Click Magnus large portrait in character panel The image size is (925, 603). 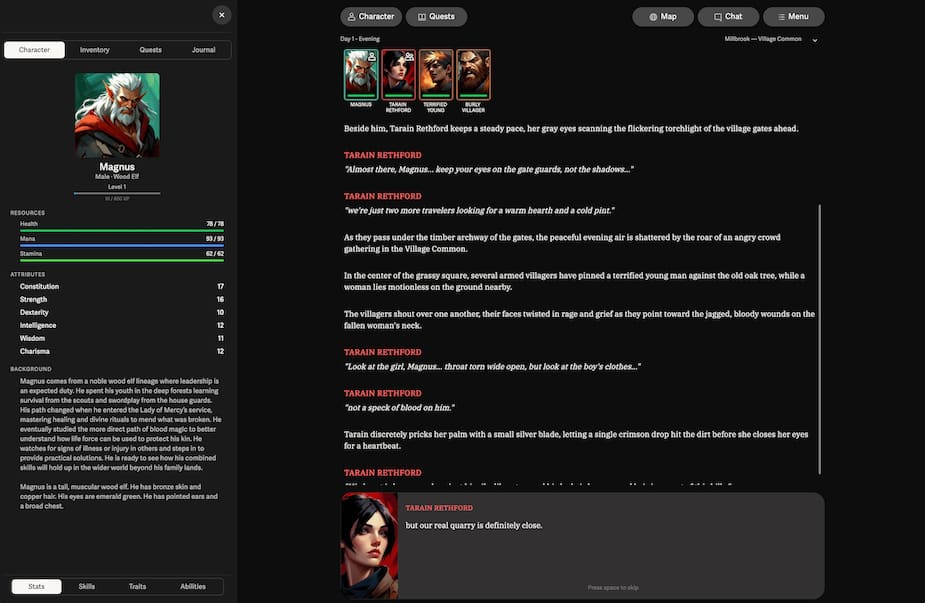click(x=117, y=115)
